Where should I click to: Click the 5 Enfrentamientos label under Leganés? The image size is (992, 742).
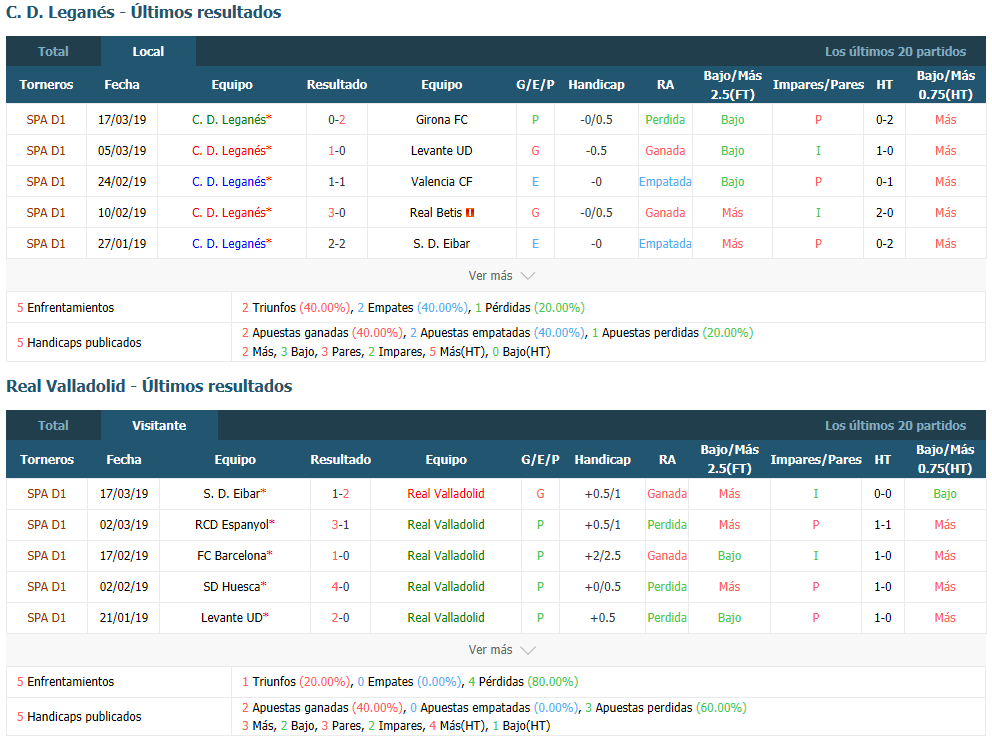point(65,308)
